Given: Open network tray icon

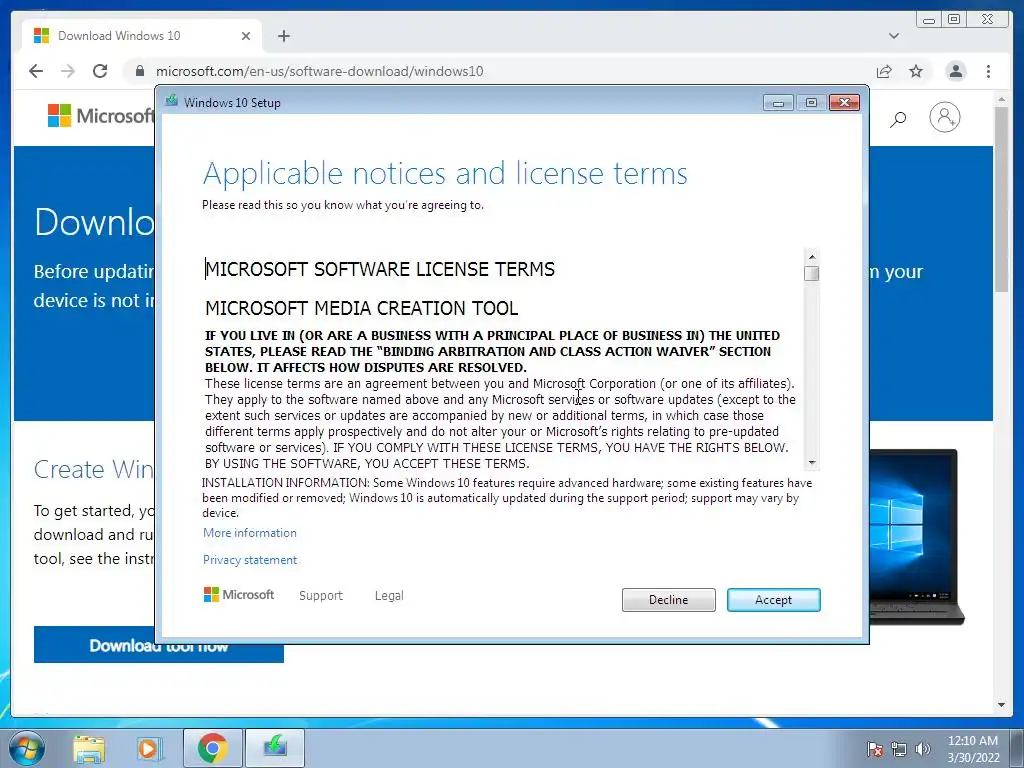Looking at the screenshot, I should pyautogui.click(x=899, y=749).
